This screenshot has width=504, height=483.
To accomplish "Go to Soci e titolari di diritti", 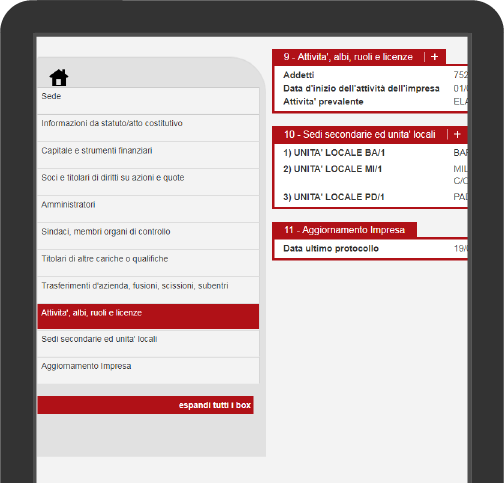I will coord(148,182).
